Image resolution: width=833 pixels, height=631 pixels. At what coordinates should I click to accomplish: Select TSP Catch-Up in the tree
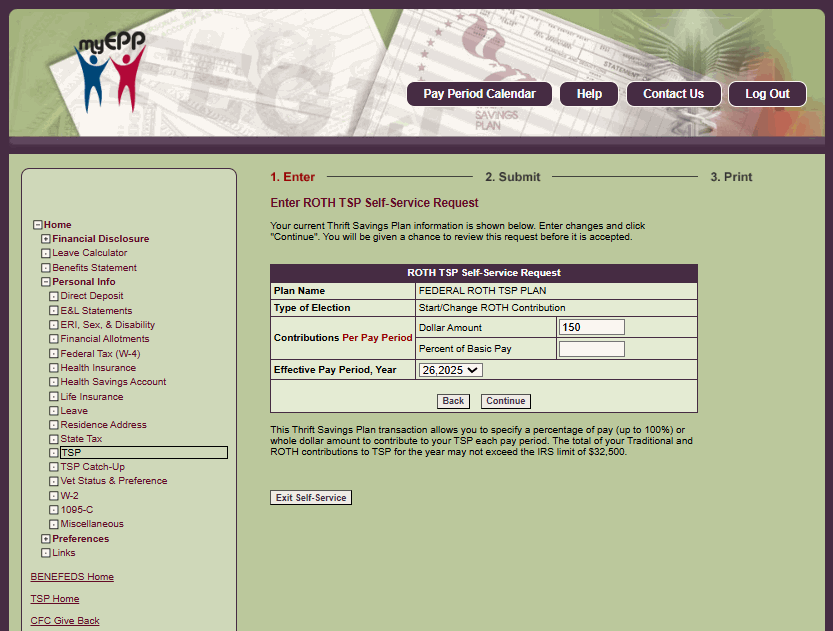[x=92, y=467]
